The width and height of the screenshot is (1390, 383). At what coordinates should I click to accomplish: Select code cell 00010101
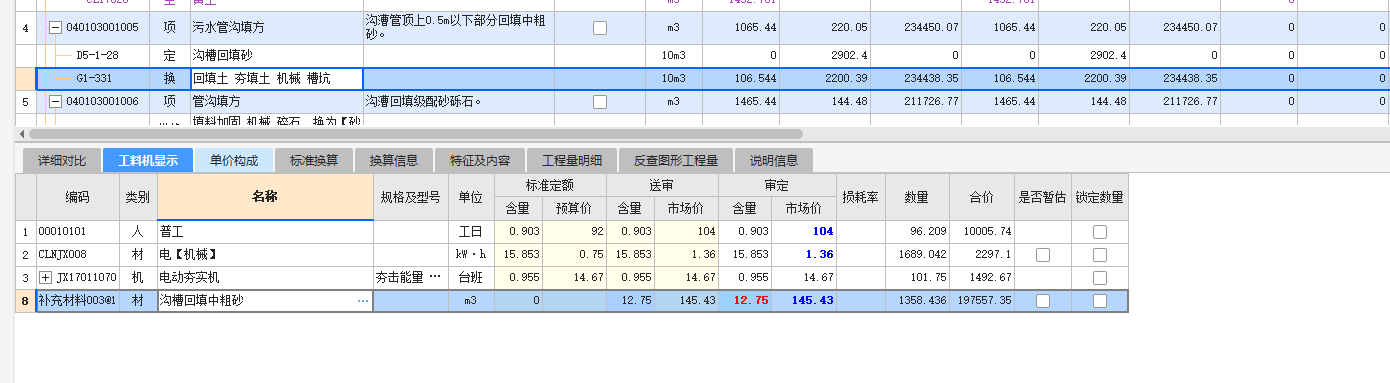[77, 232]
